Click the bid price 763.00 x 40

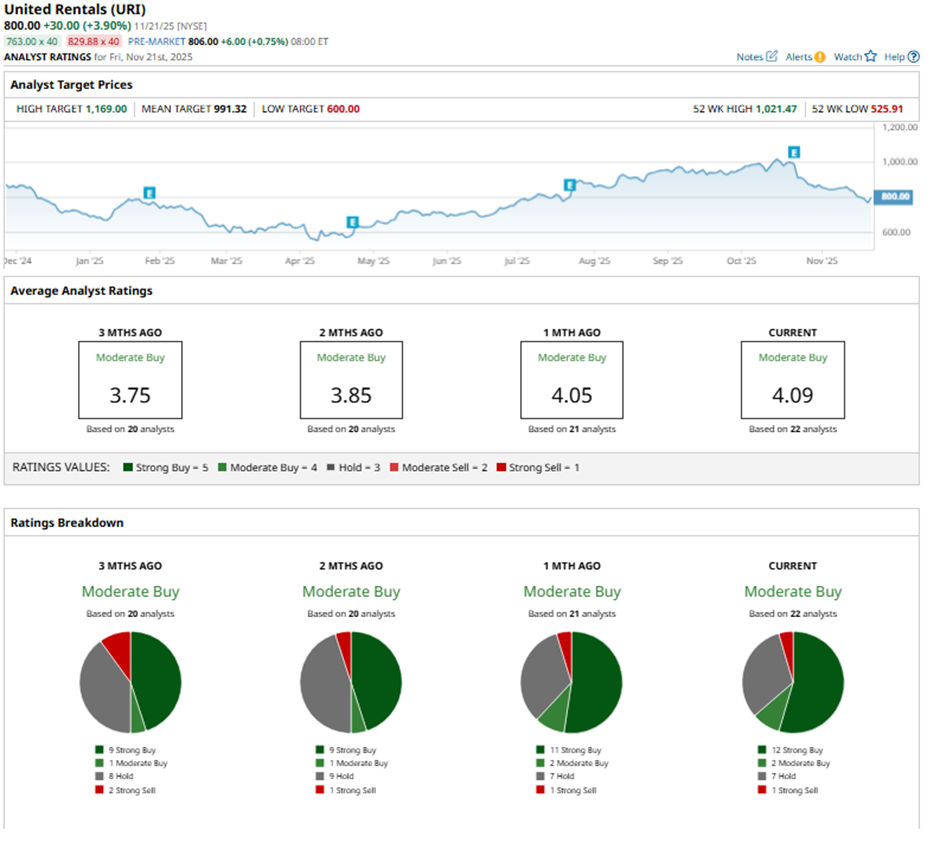click(31, 42)
